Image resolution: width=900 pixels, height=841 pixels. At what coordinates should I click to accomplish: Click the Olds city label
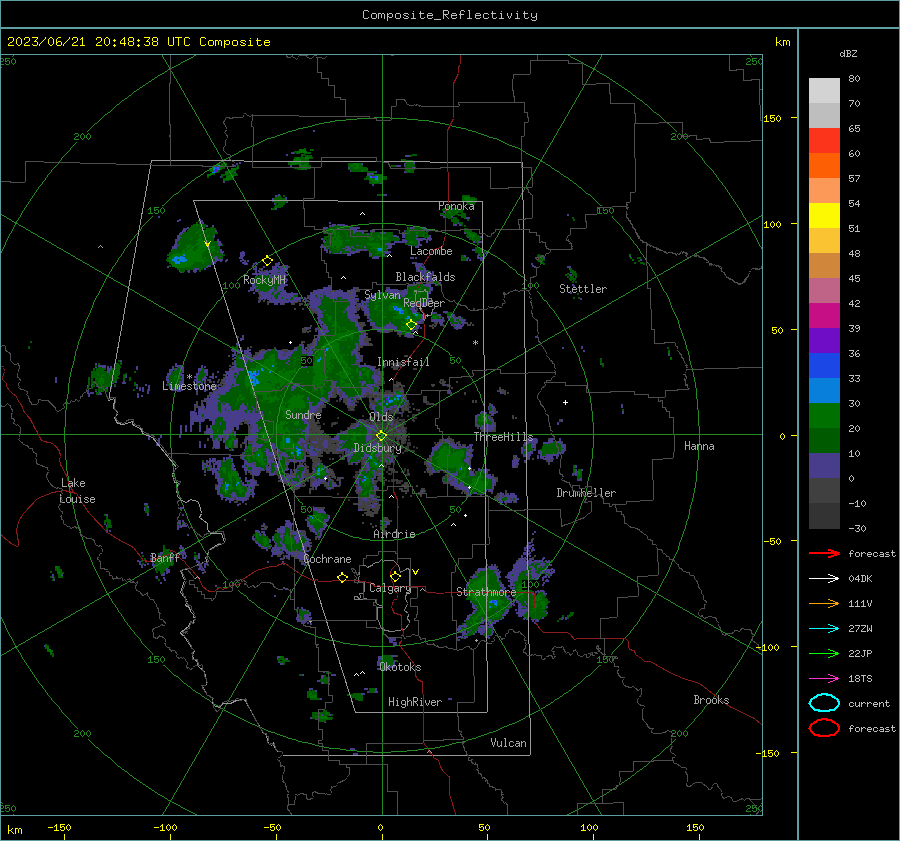tap(381, 417)
